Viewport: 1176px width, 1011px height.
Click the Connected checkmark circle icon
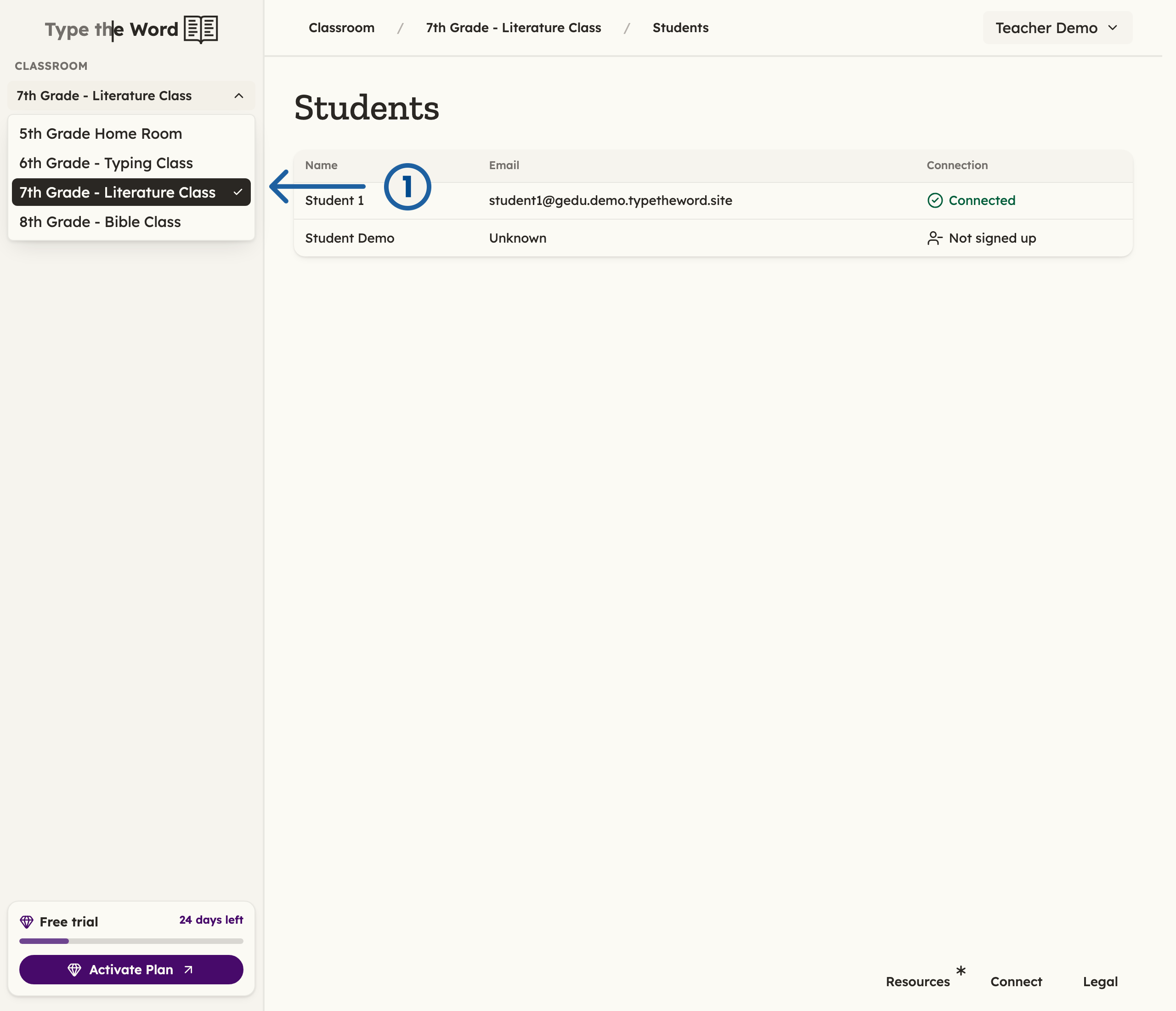pyautogui.click(x=935, y=200)
